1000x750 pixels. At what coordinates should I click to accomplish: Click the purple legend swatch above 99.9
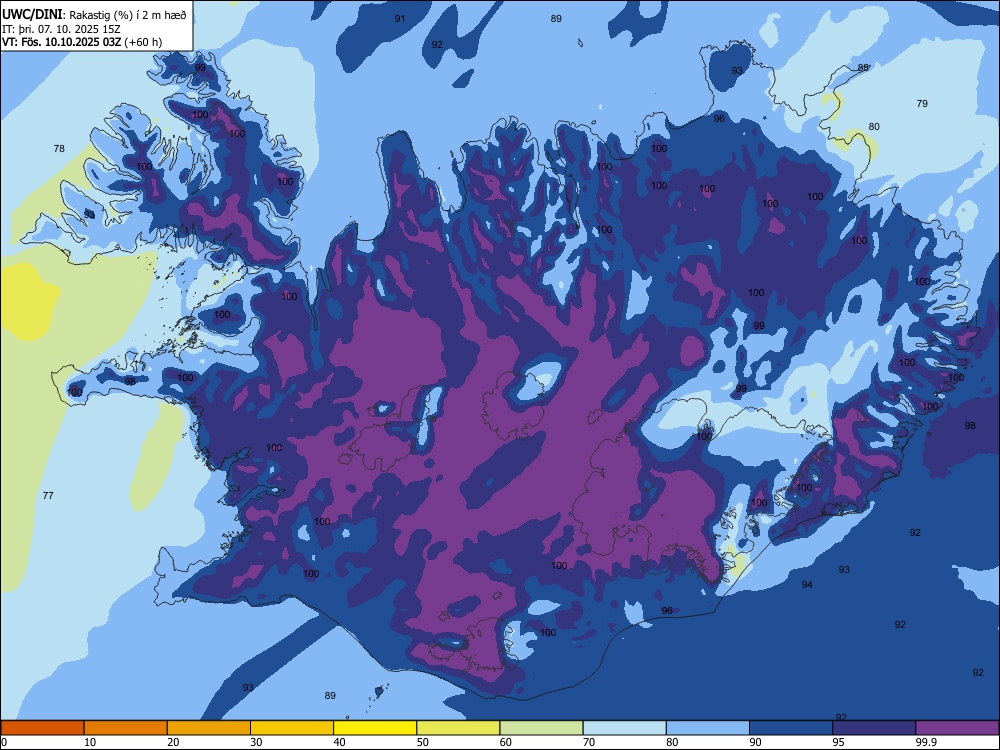[x=957, y=728]
